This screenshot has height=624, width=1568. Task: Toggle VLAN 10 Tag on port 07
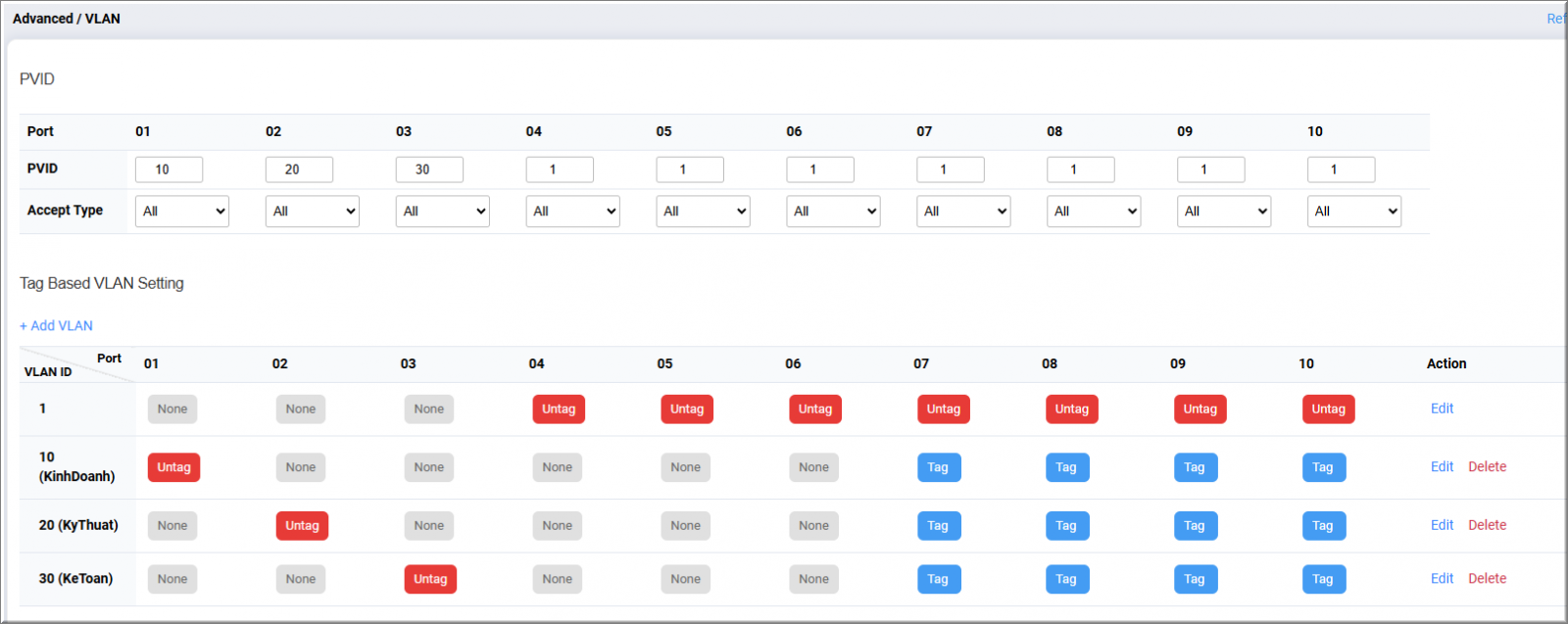pos(938,467)
